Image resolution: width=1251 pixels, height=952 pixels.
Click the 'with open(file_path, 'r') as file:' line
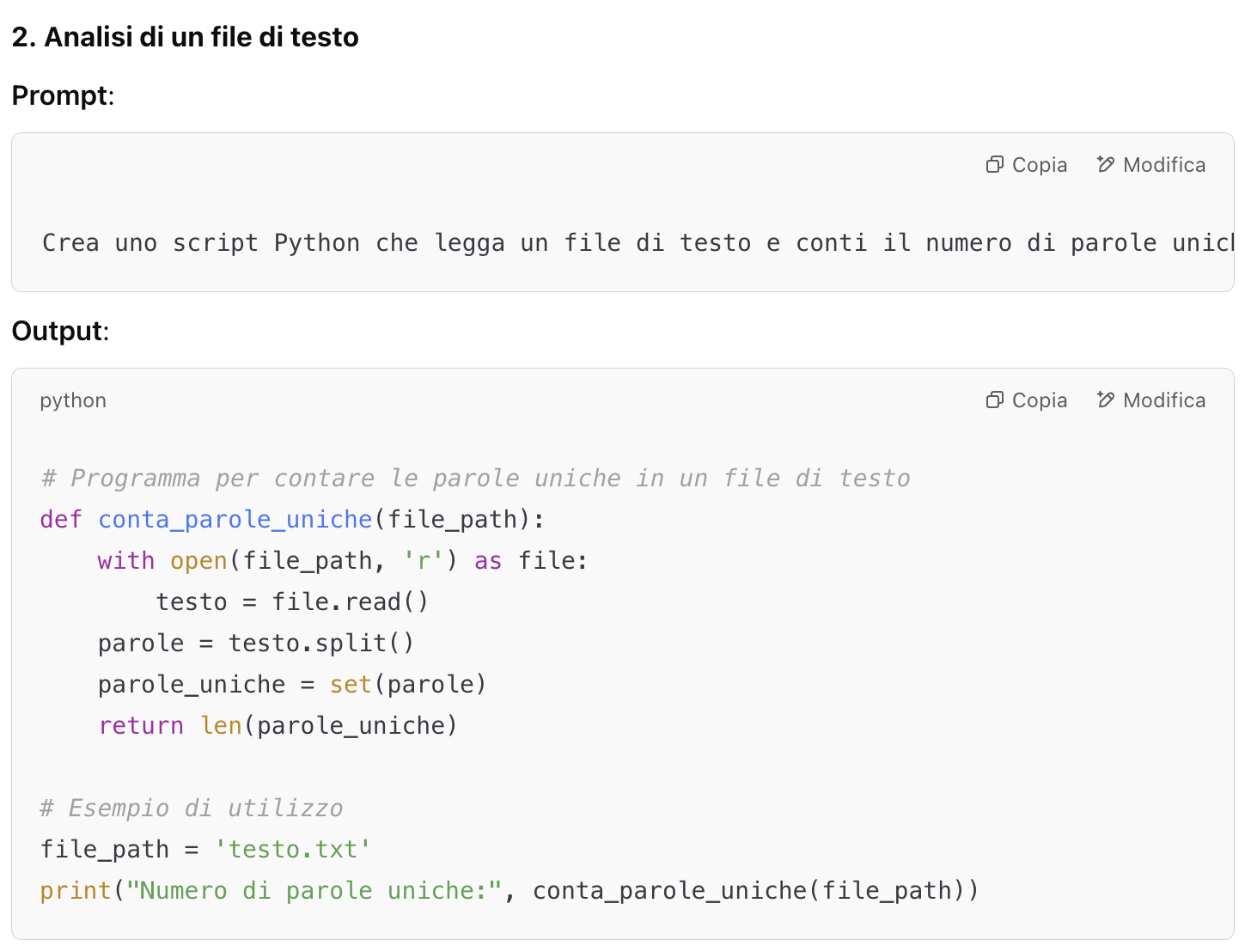(x=343, y=561)
